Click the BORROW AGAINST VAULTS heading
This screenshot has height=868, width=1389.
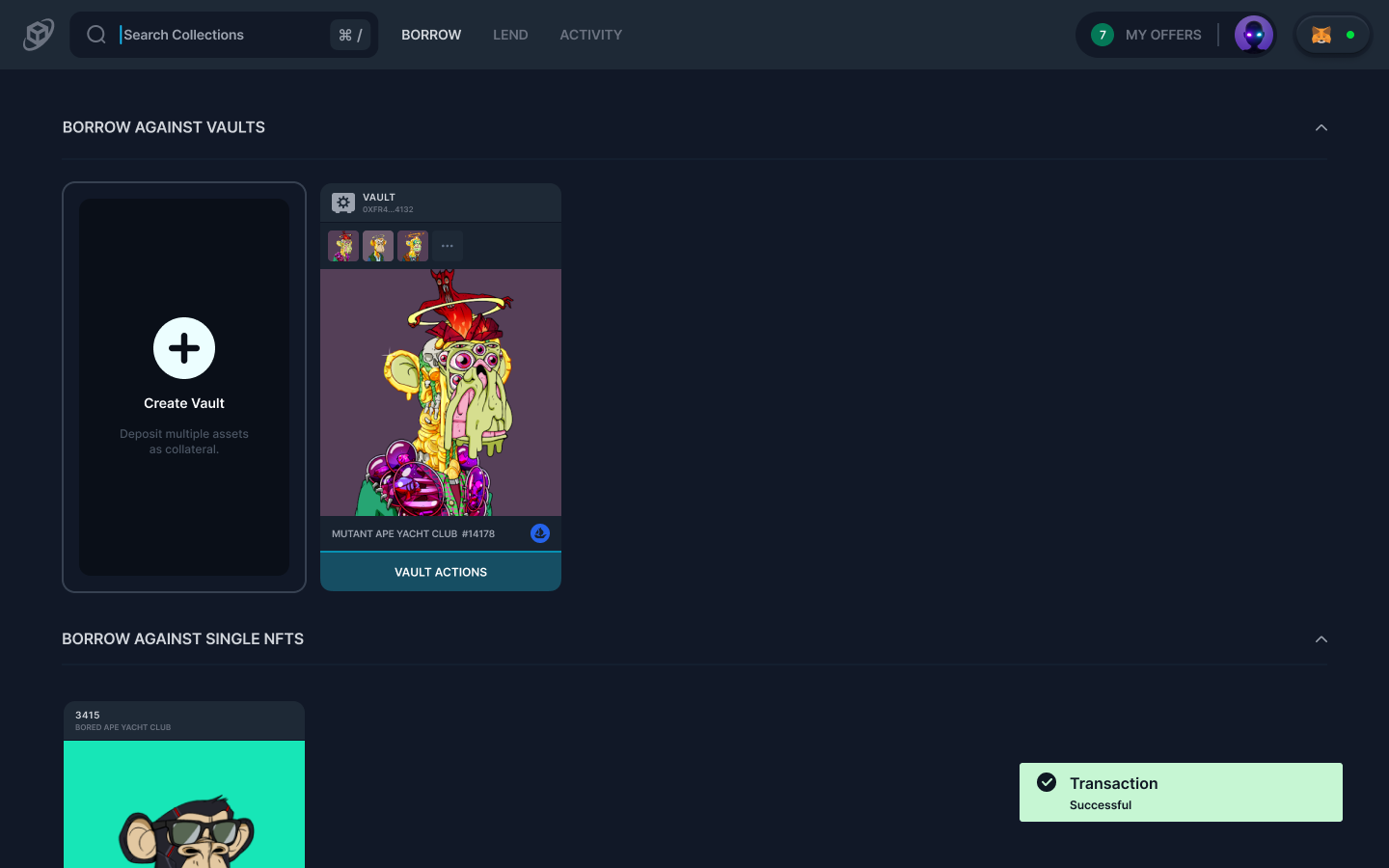pyautogui.click(x=164, y=127)
